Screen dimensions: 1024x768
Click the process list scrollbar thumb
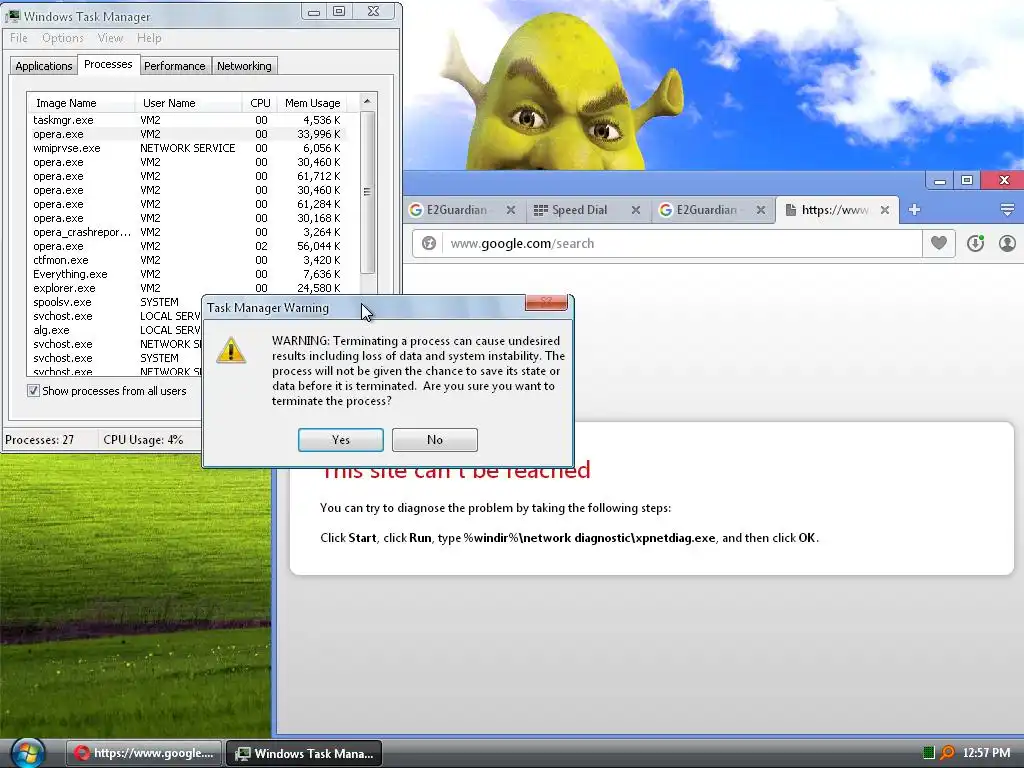(x=367, y=192)
